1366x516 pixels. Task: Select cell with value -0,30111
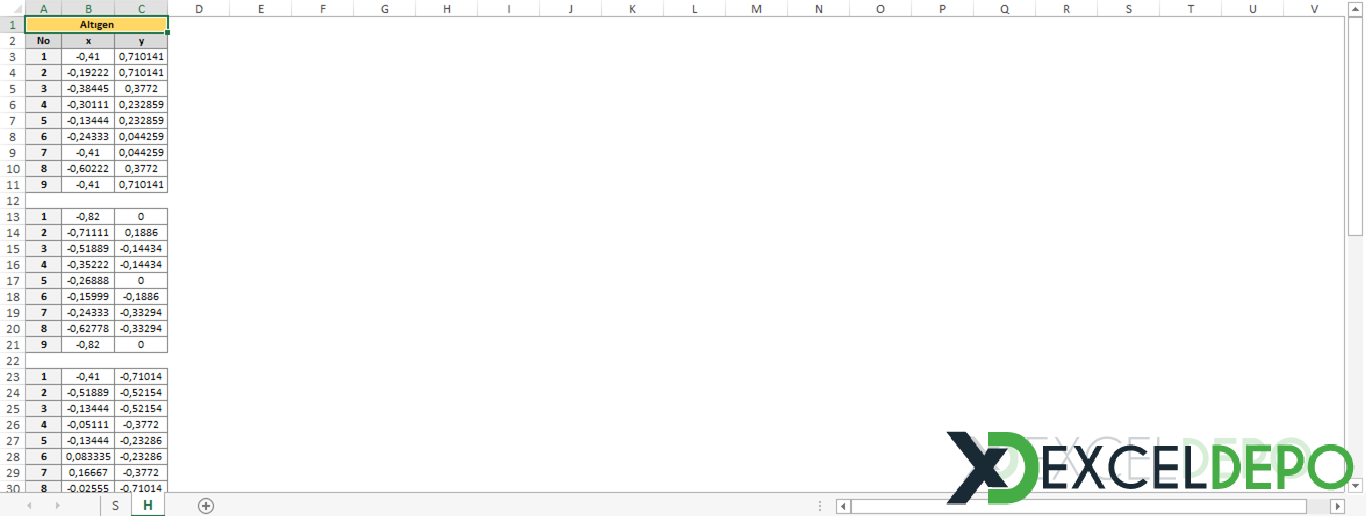tap(88, 104)
